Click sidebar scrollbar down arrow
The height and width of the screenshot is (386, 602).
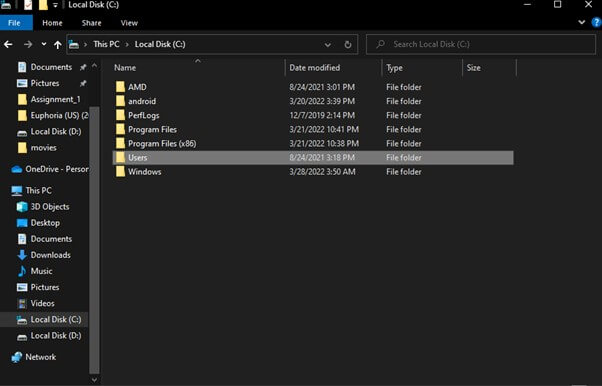(94, 380)
